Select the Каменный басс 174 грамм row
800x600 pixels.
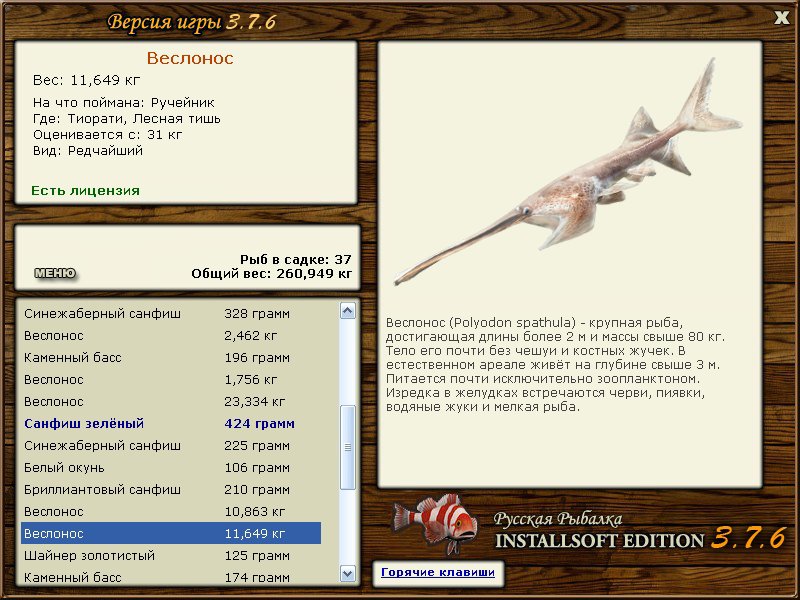(171, 577)
